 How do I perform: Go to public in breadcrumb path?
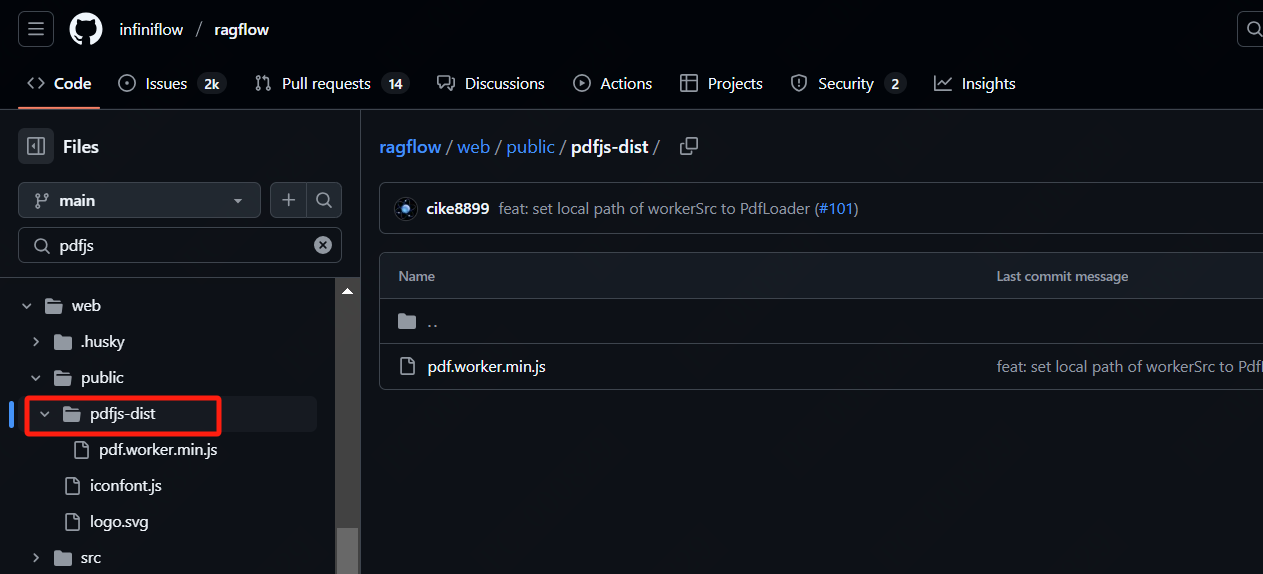530,147
